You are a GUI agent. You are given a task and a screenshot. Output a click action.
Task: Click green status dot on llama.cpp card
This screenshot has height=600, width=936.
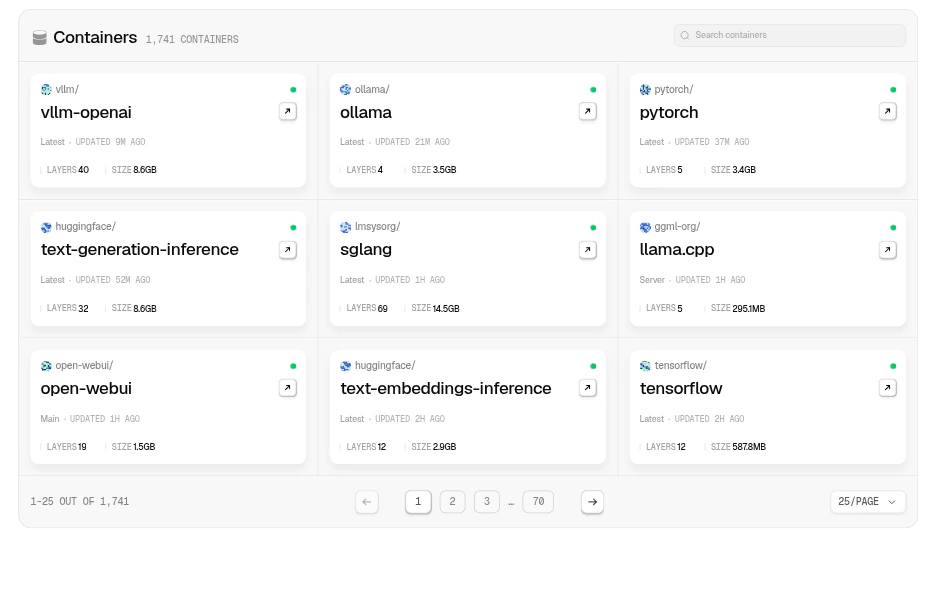(893, 227)
